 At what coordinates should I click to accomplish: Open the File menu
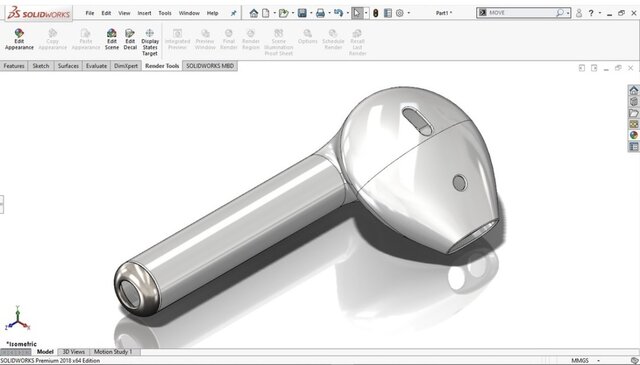[89, 13]
